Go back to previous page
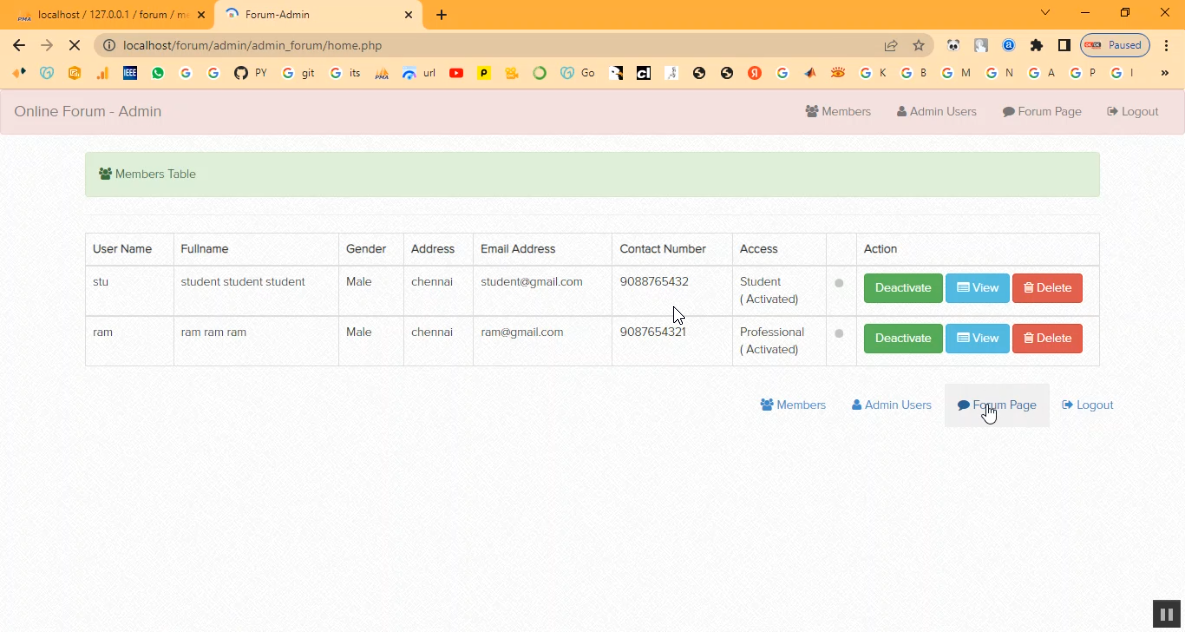Viewport: 1185px width, 632px height. tap(19, 45)
